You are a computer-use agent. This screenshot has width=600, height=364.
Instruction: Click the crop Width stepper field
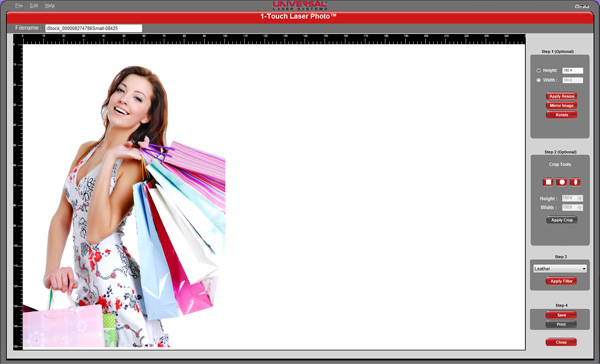point(572,207)
